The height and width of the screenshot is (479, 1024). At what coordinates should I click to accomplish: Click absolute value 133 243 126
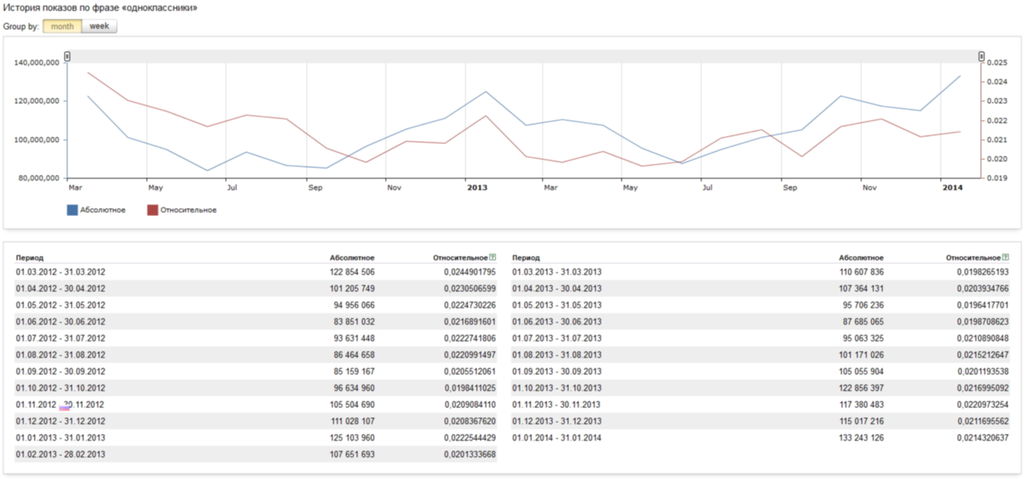(x=862, y=438)
